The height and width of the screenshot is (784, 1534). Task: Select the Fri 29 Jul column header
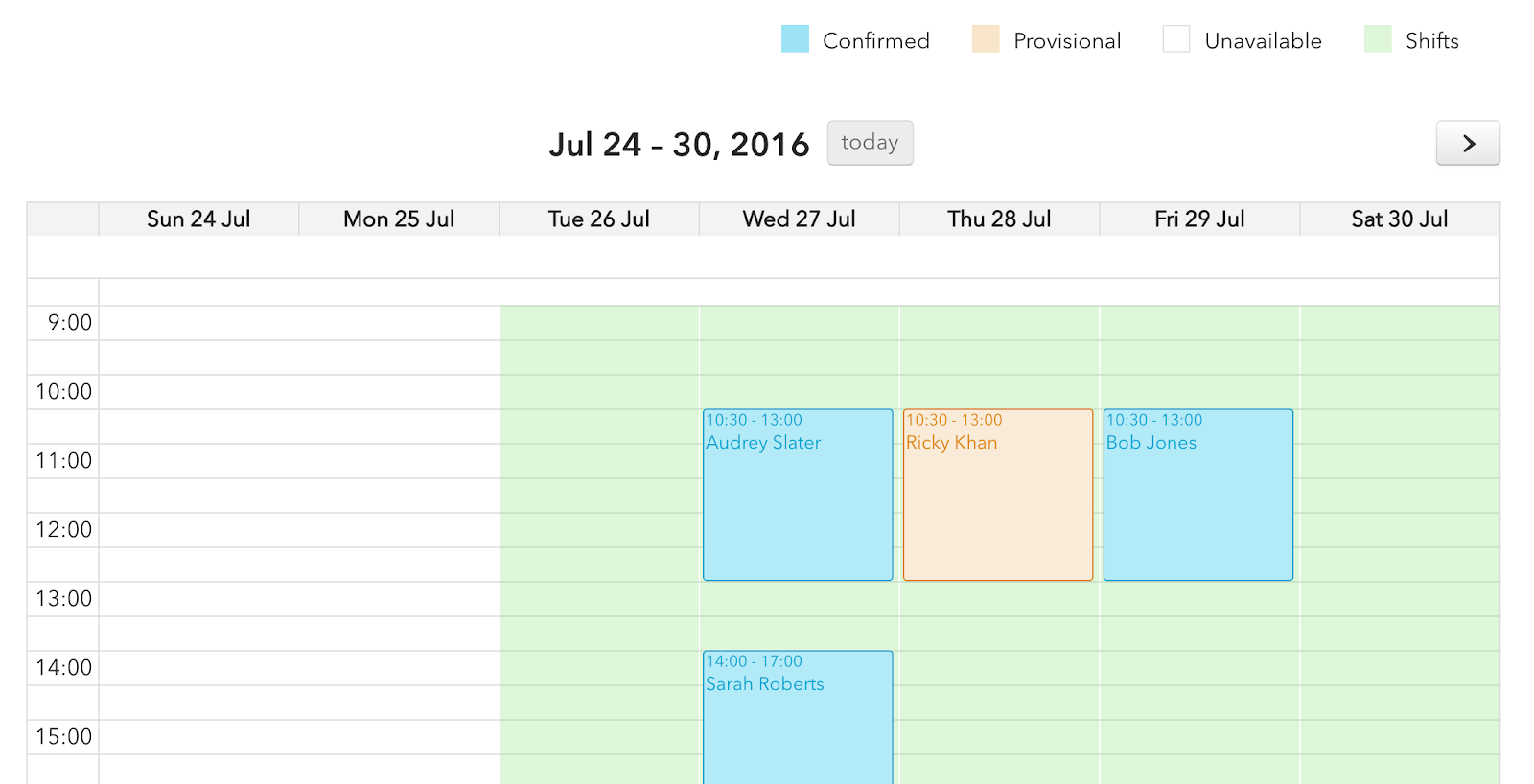pyautogui.click(x=1199, y=219)
